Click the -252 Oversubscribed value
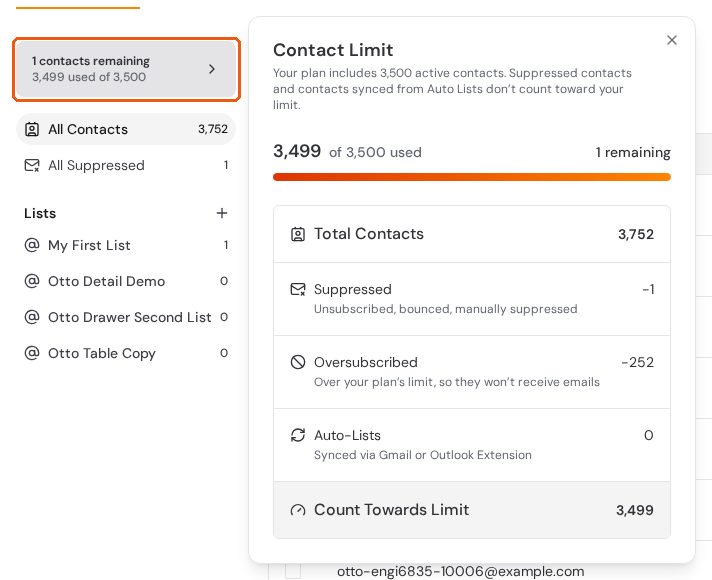The height and width of the screenshot is (580, 712). coord(638,362)
